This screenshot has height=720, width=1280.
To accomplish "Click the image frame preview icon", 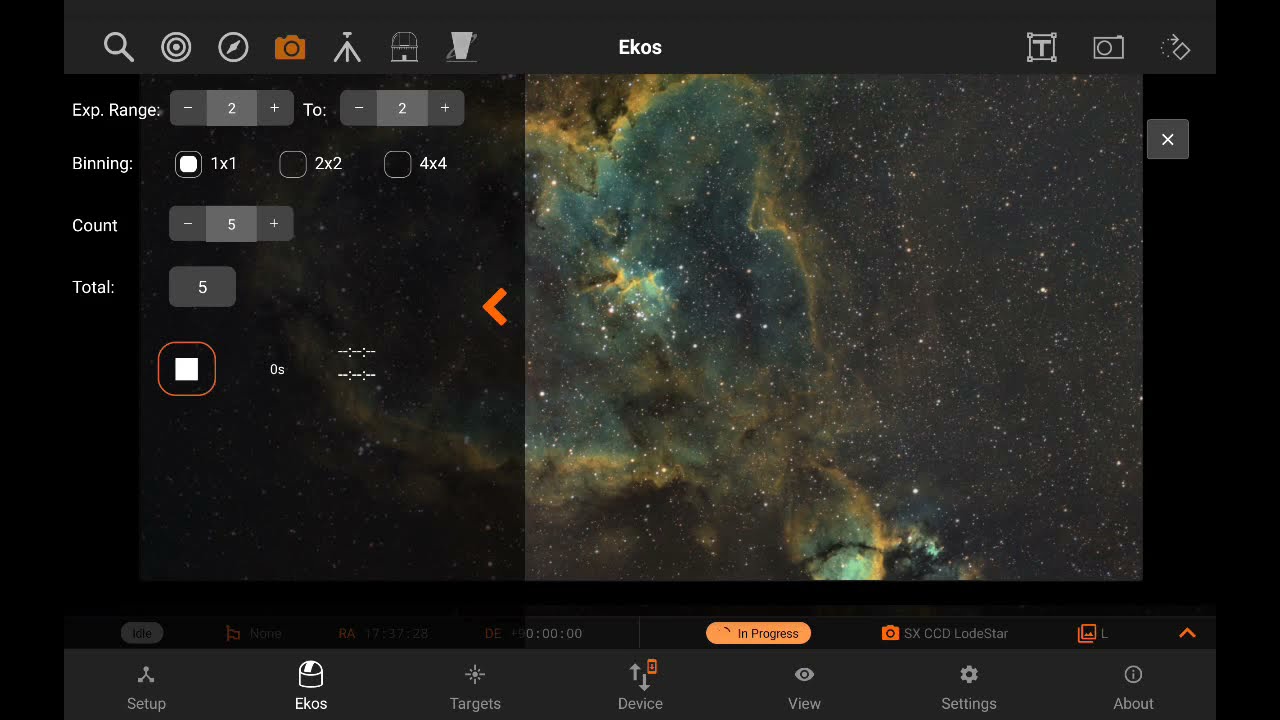I will tap(1108, 47).
